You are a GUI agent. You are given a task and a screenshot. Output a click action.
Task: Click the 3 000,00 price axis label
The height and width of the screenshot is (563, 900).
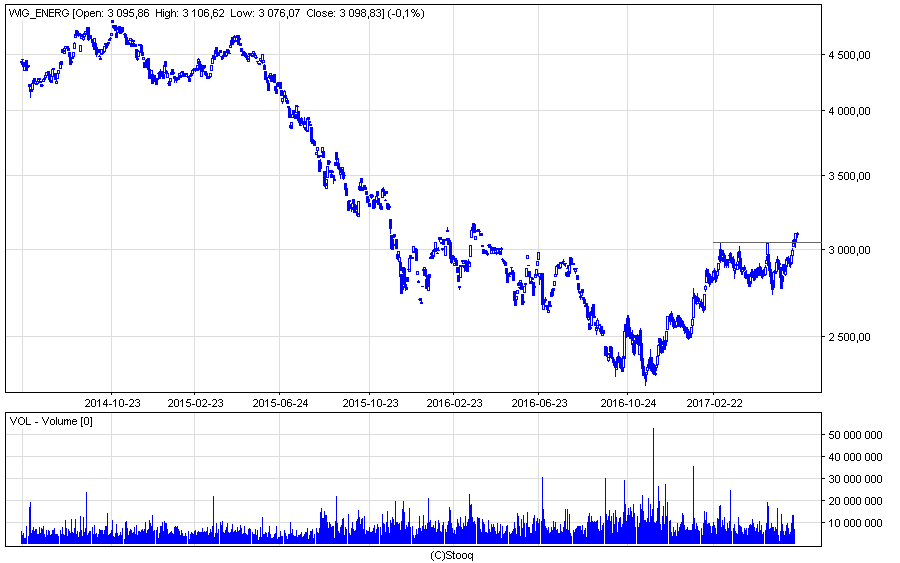849,250
